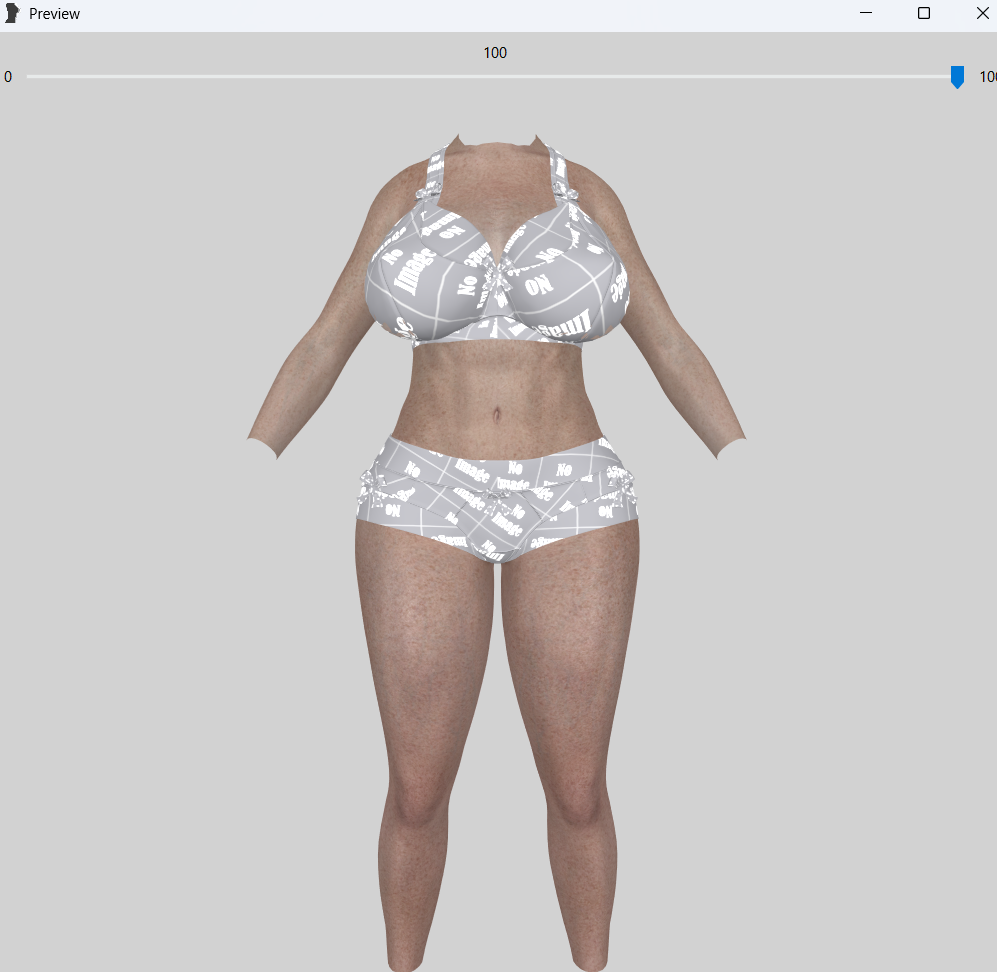This screenshot has height=972, width=997.
Task: Minimize the Preview window
Action: coord(865,13)
